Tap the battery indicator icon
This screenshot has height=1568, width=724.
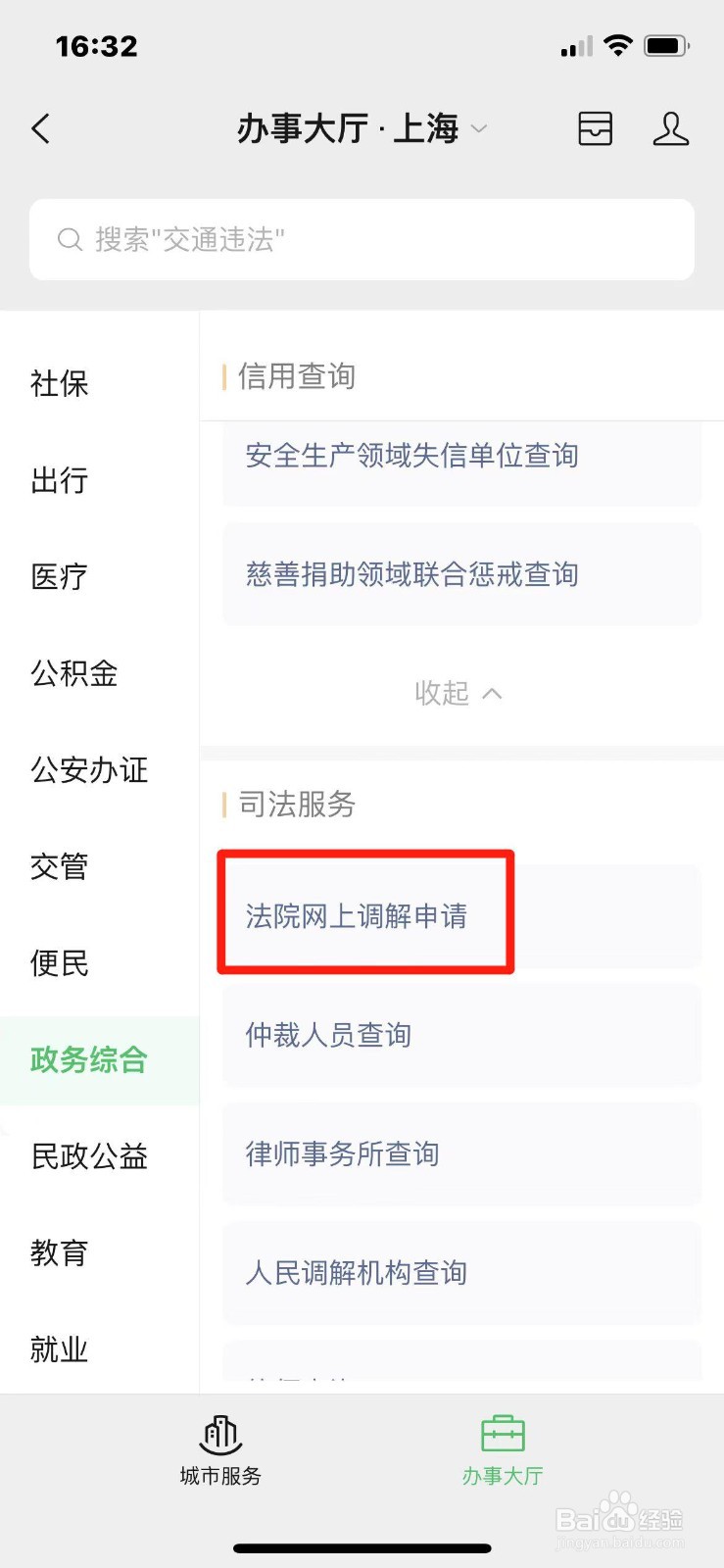pyautogui.click(x=663, y=44)
